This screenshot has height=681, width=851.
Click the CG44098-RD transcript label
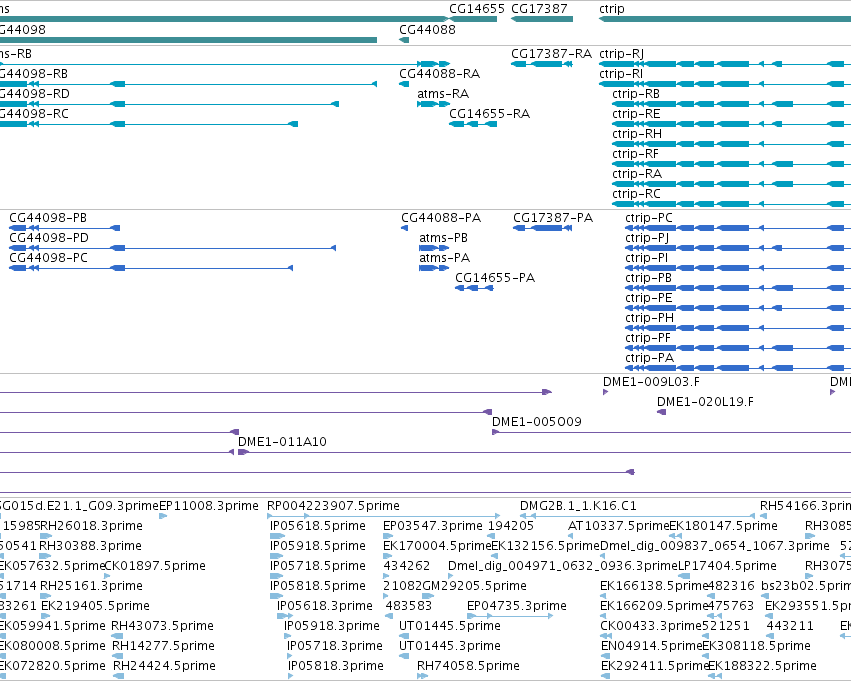pos(34,94)
